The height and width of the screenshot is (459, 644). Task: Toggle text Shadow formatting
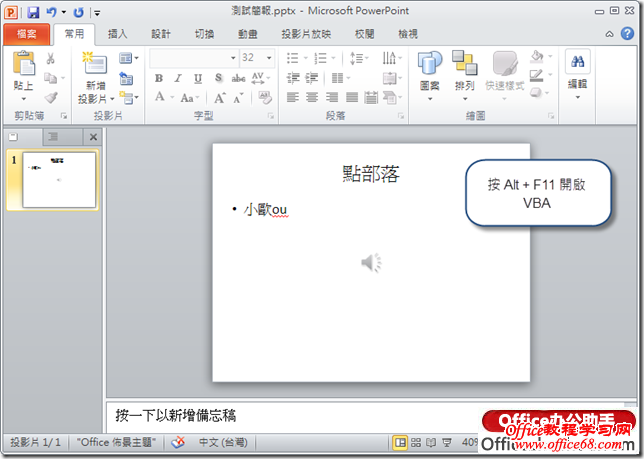[x=218, y=78]
